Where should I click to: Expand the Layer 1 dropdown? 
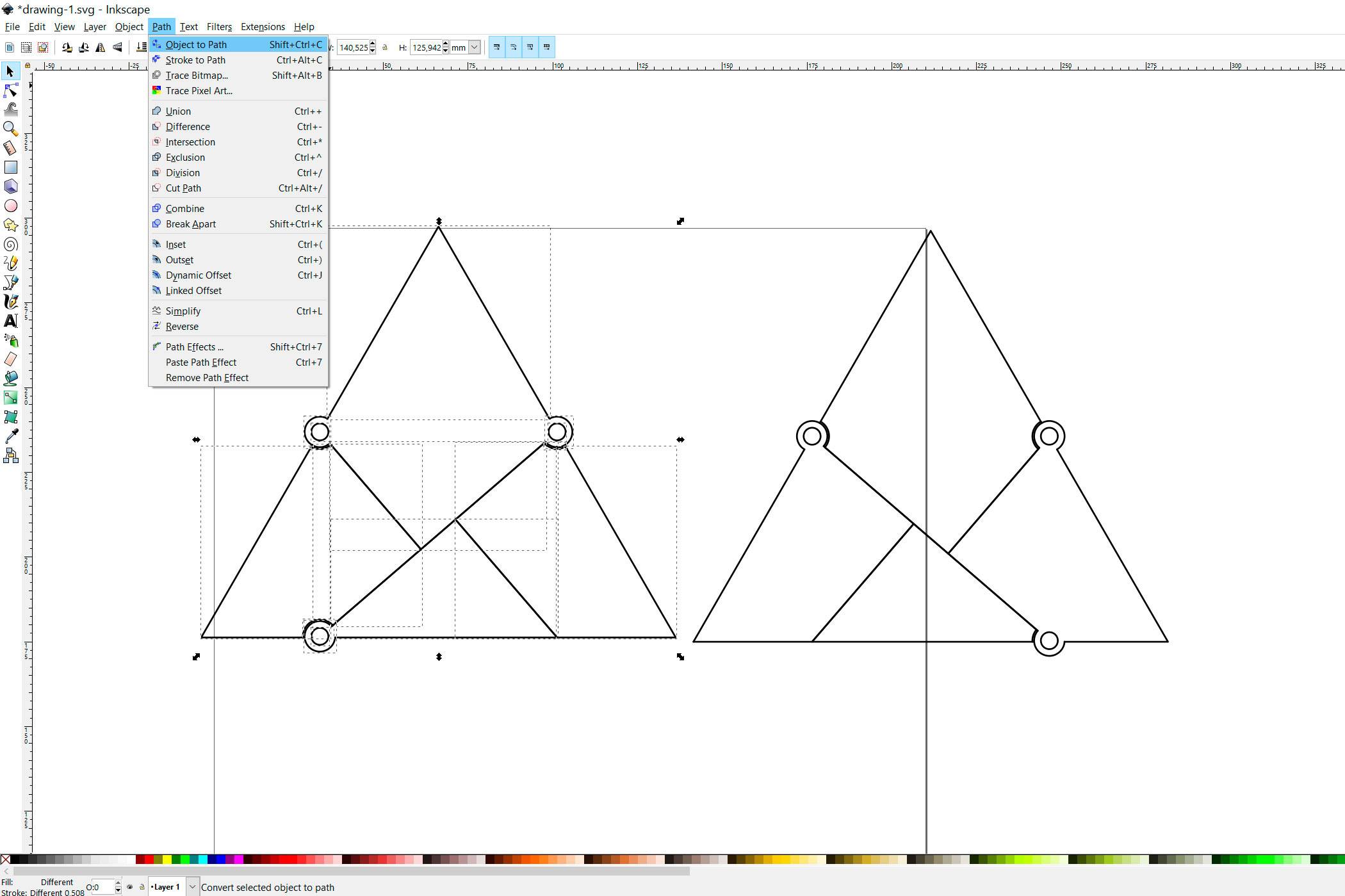tap(192, 887)
